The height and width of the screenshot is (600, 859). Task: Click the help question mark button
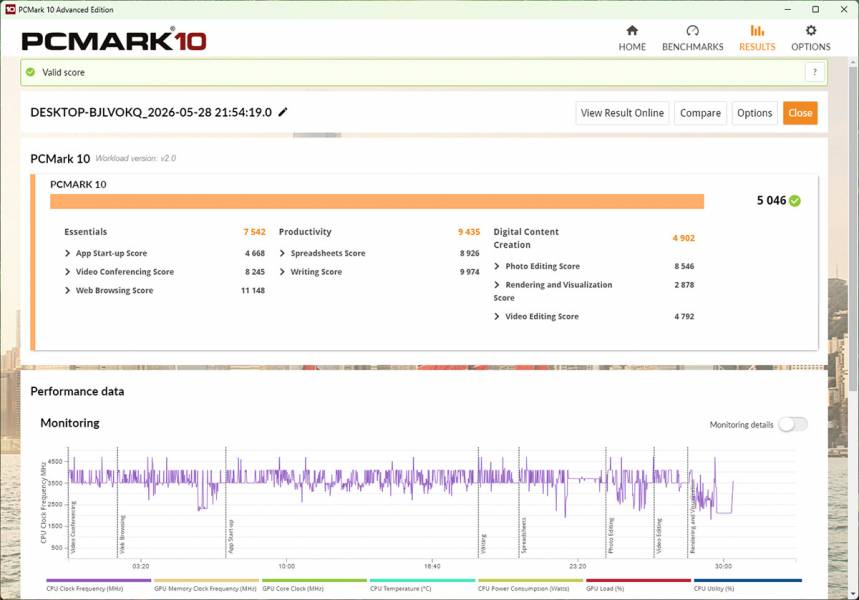click(815, 72)
